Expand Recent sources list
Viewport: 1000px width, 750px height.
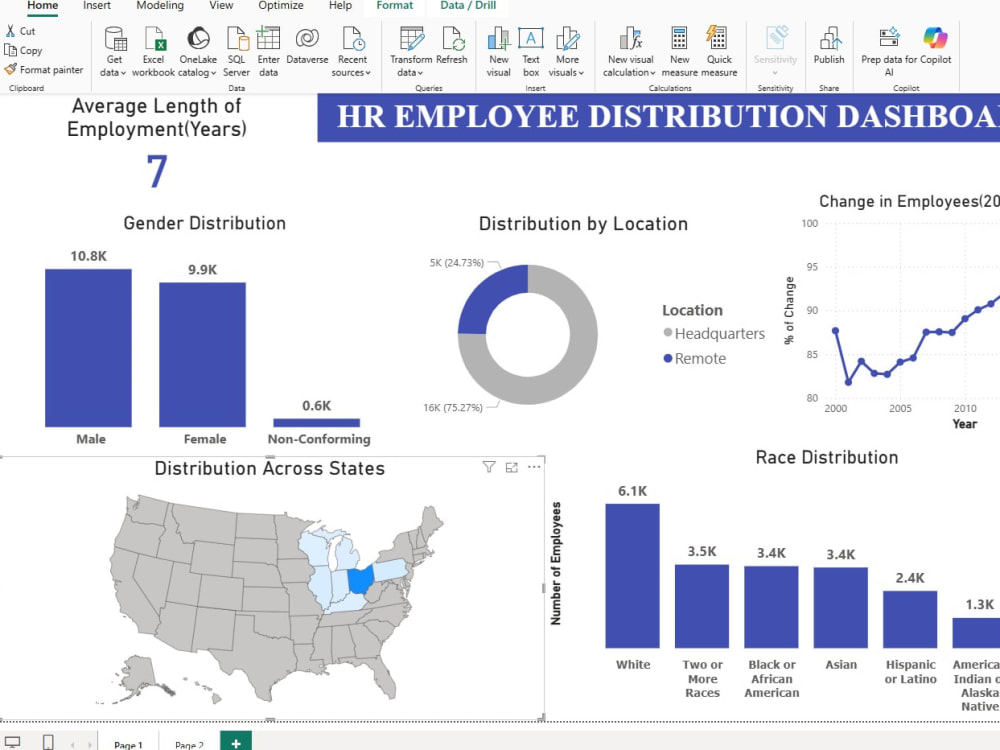coord(352,52)
